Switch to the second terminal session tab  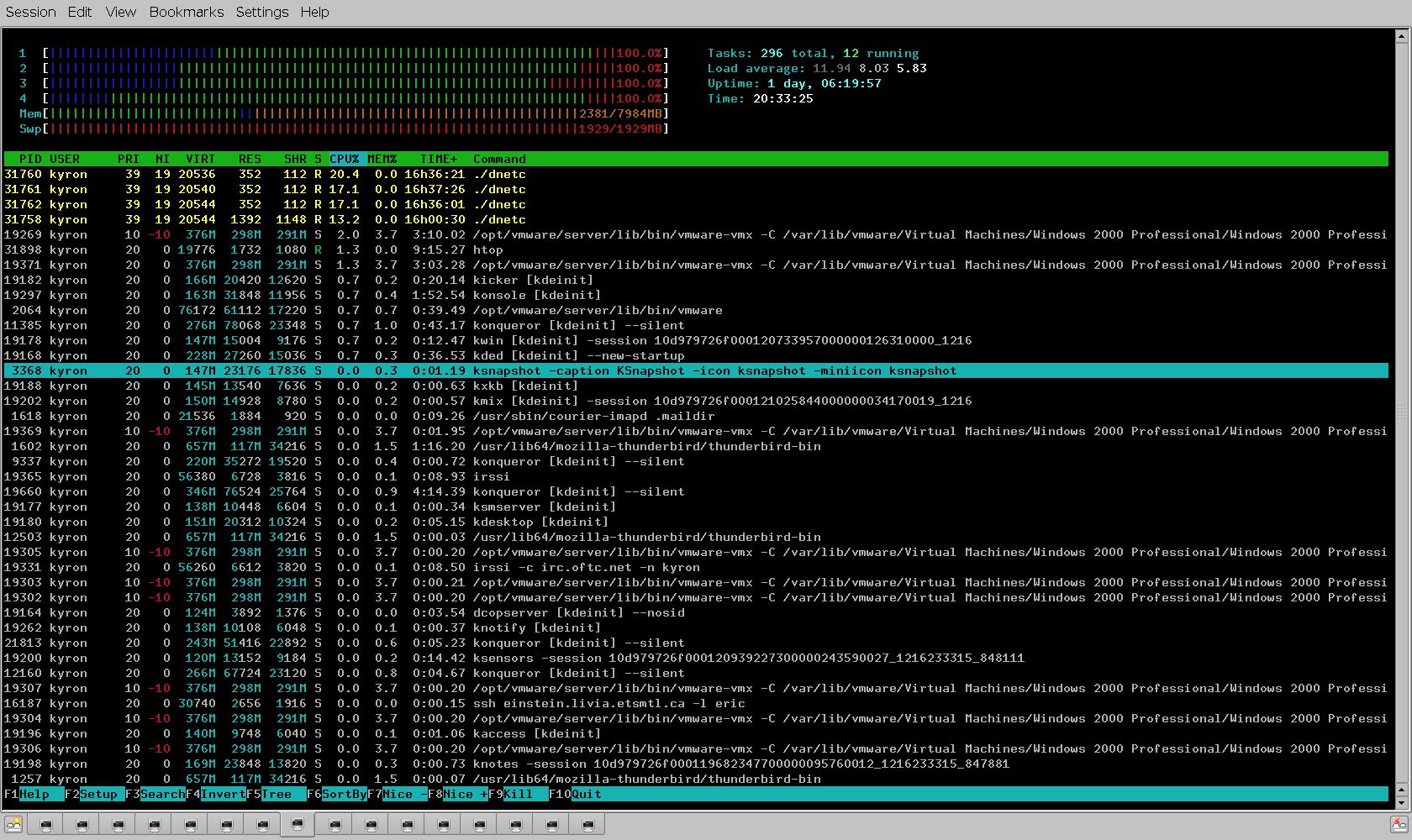[82, 825]
